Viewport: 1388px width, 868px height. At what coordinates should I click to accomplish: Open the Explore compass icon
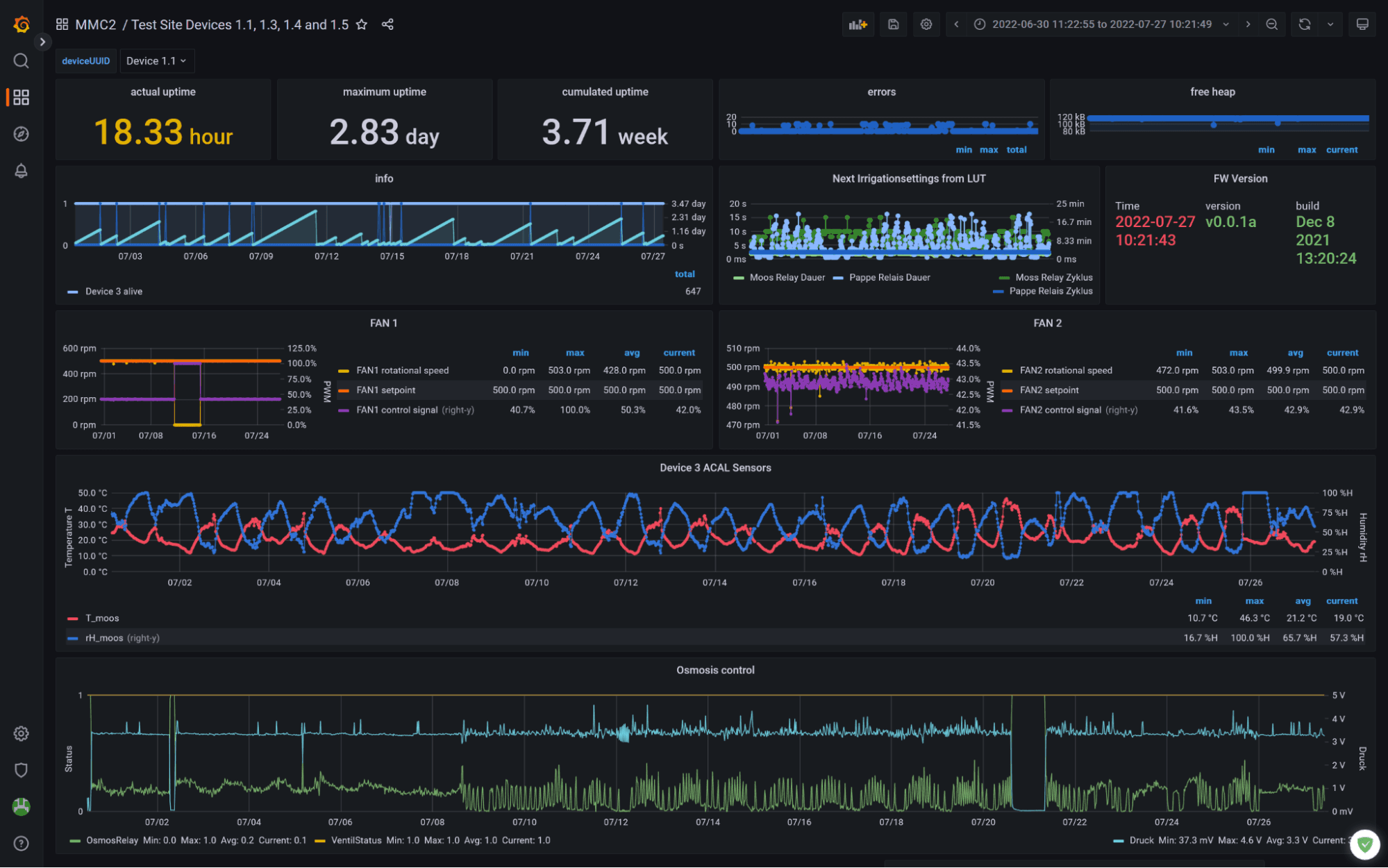pos(21,134)
